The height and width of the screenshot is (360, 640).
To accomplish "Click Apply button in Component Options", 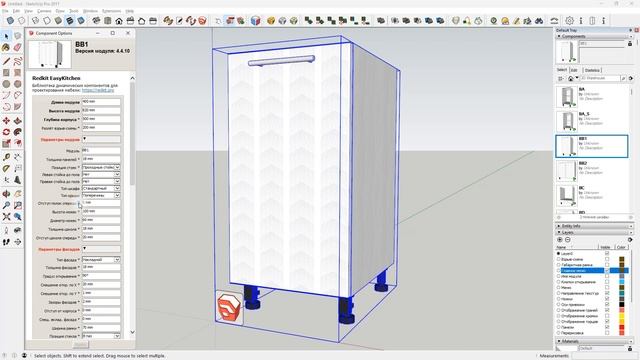I will click(x=80, y=344).
